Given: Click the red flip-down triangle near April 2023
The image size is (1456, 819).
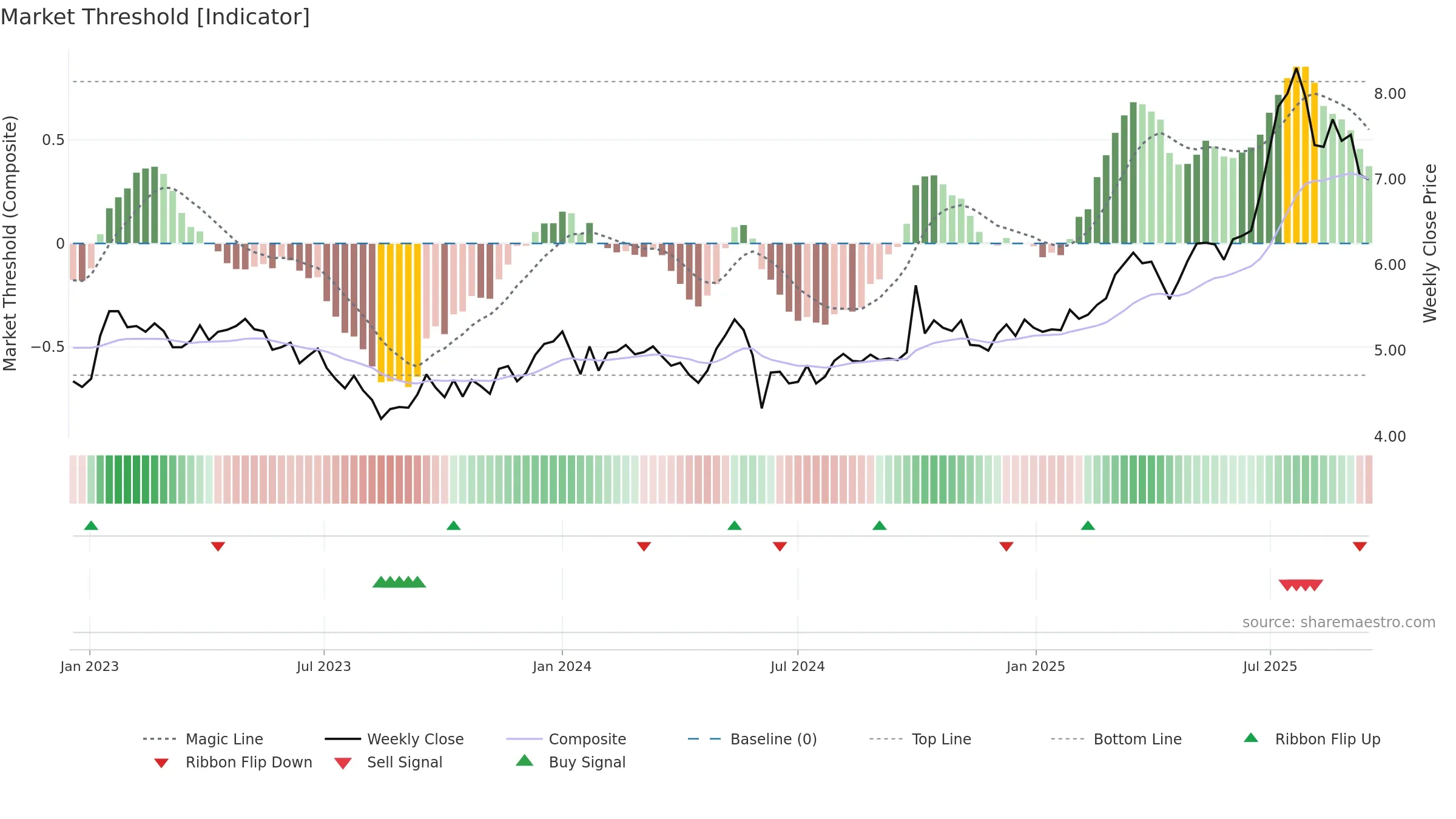Looking at the screenshot, I should [x=218, y=547].
